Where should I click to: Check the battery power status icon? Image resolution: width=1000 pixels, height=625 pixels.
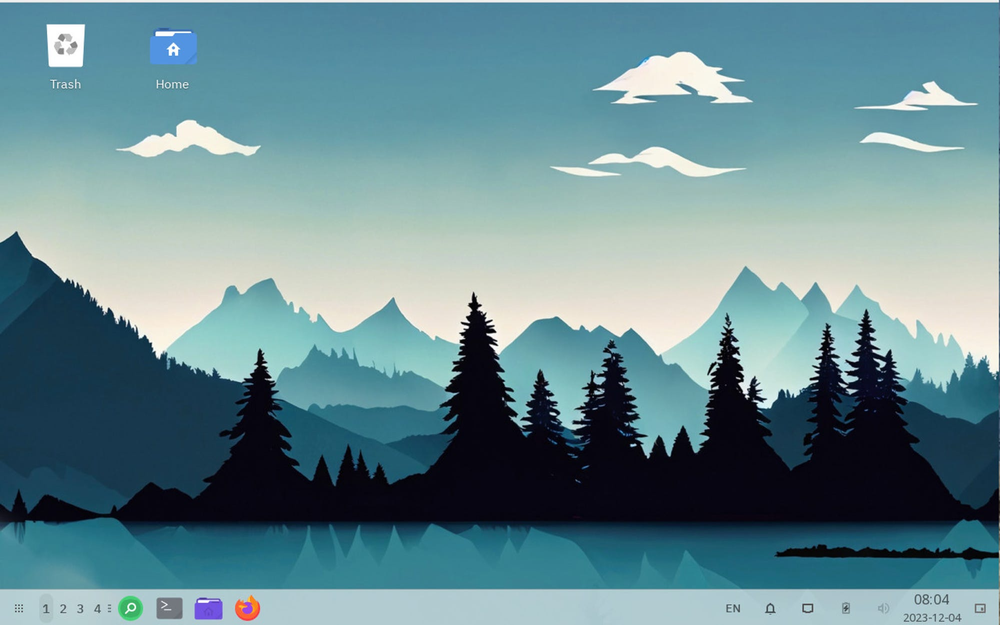pyautogui.click(x=846, y=609)
